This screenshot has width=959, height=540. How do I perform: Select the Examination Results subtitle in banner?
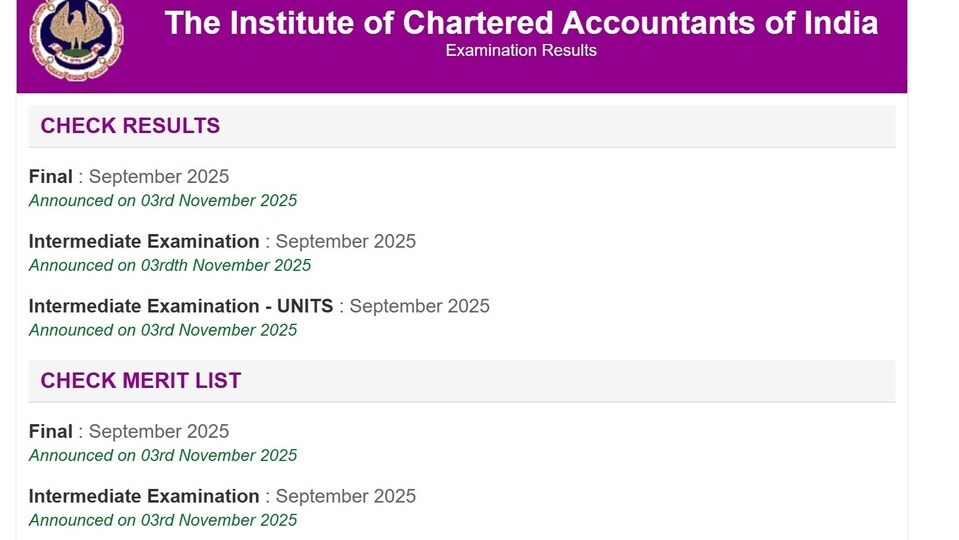click(521, 50)
